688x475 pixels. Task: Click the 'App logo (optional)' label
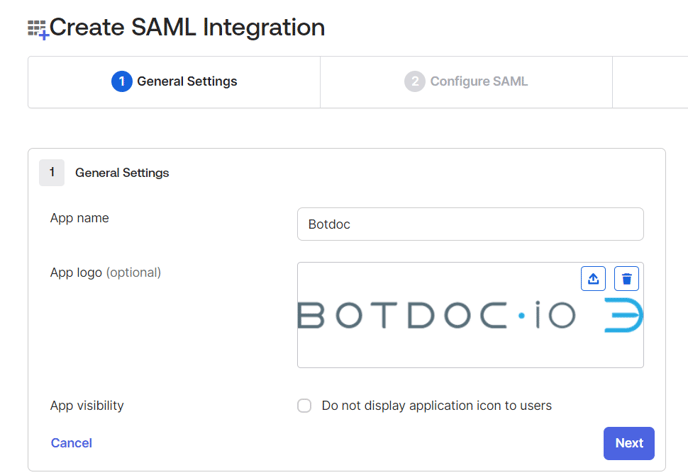click(x=105, y=272)
